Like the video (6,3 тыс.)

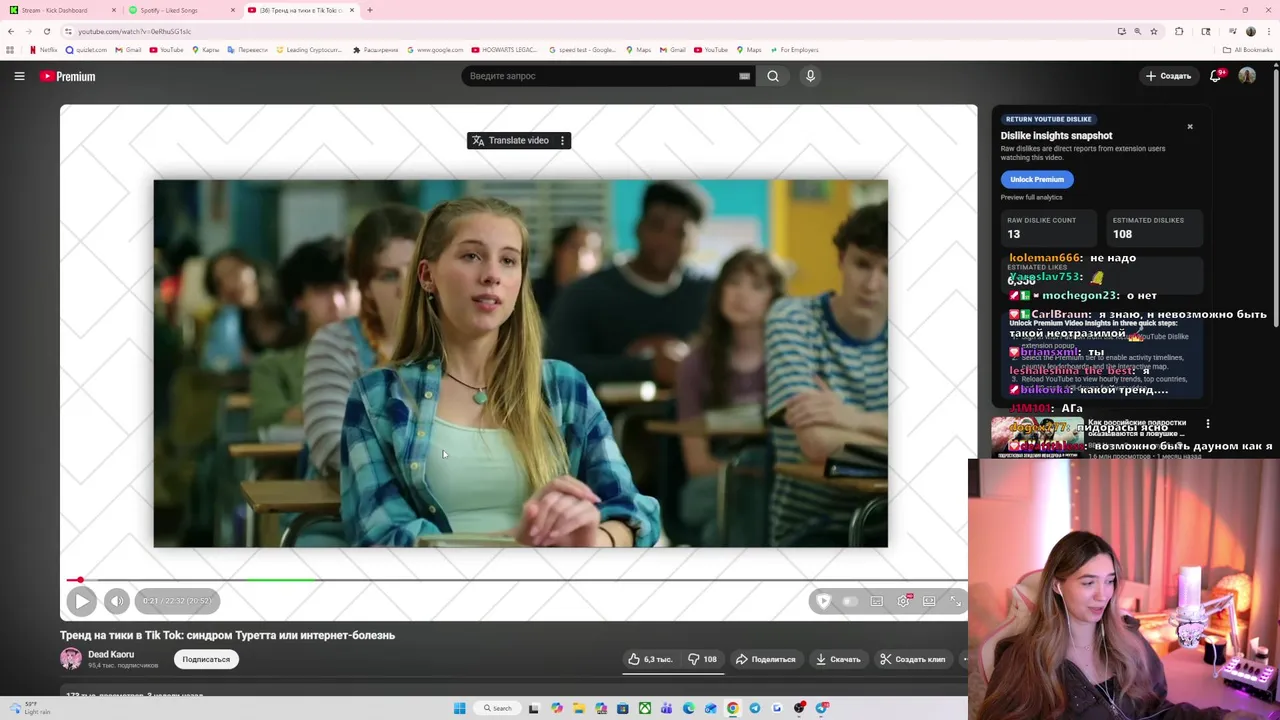coord(650,659)
